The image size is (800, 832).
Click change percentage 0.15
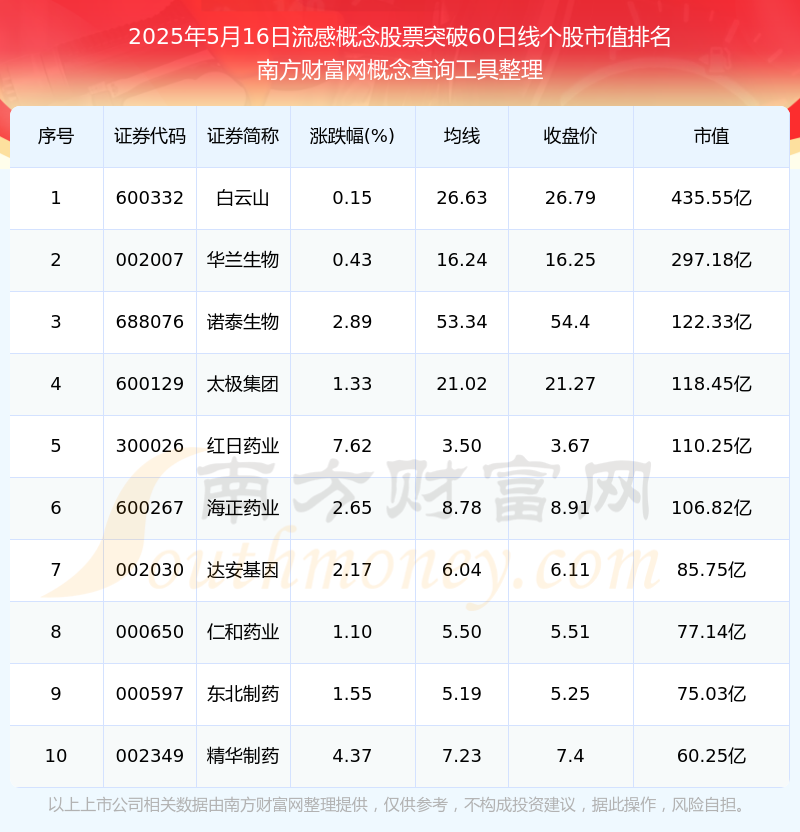[x=352, y=198]
